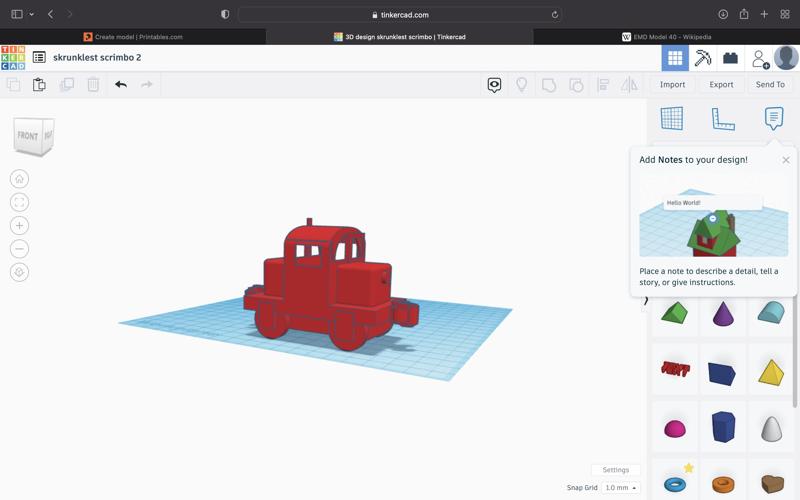Click the Export button

[721, 85]
